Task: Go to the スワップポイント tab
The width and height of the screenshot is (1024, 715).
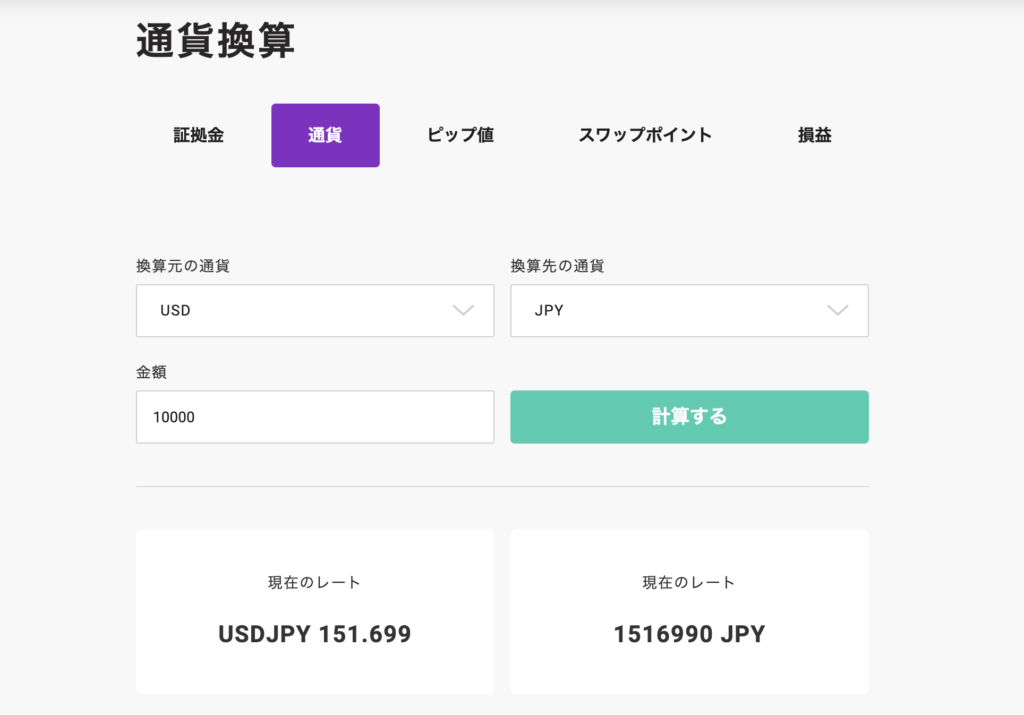Action: [x=645, y=135]
